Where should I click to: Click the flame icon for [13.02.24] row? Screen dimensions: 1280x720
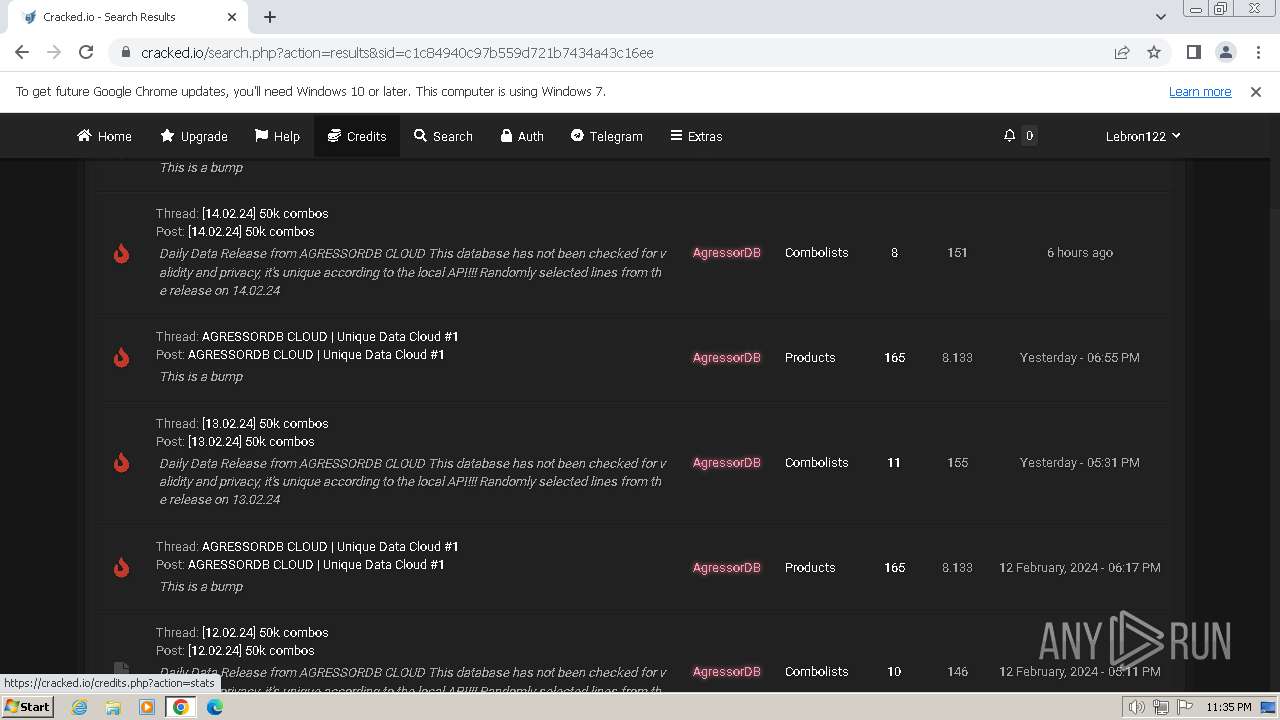click(121, 463)
